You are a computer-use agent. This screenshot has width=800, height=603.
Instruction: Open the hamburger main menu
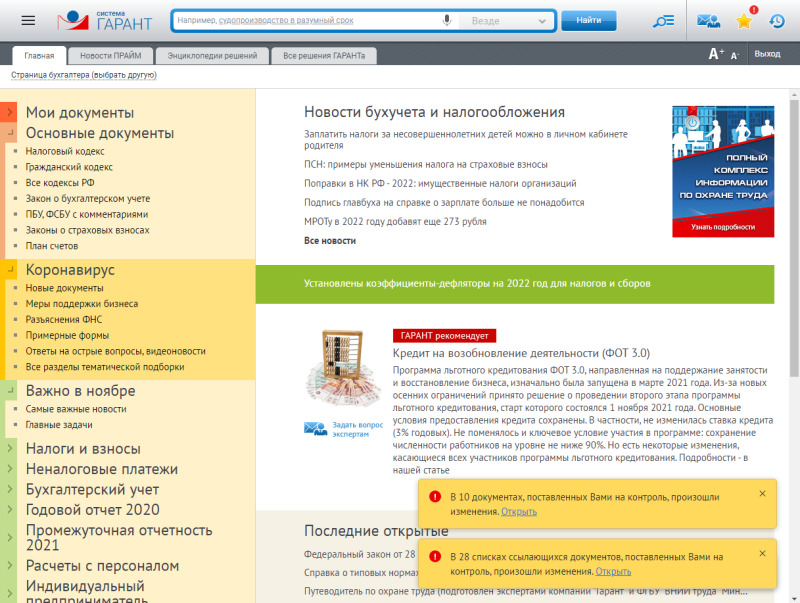29,20
